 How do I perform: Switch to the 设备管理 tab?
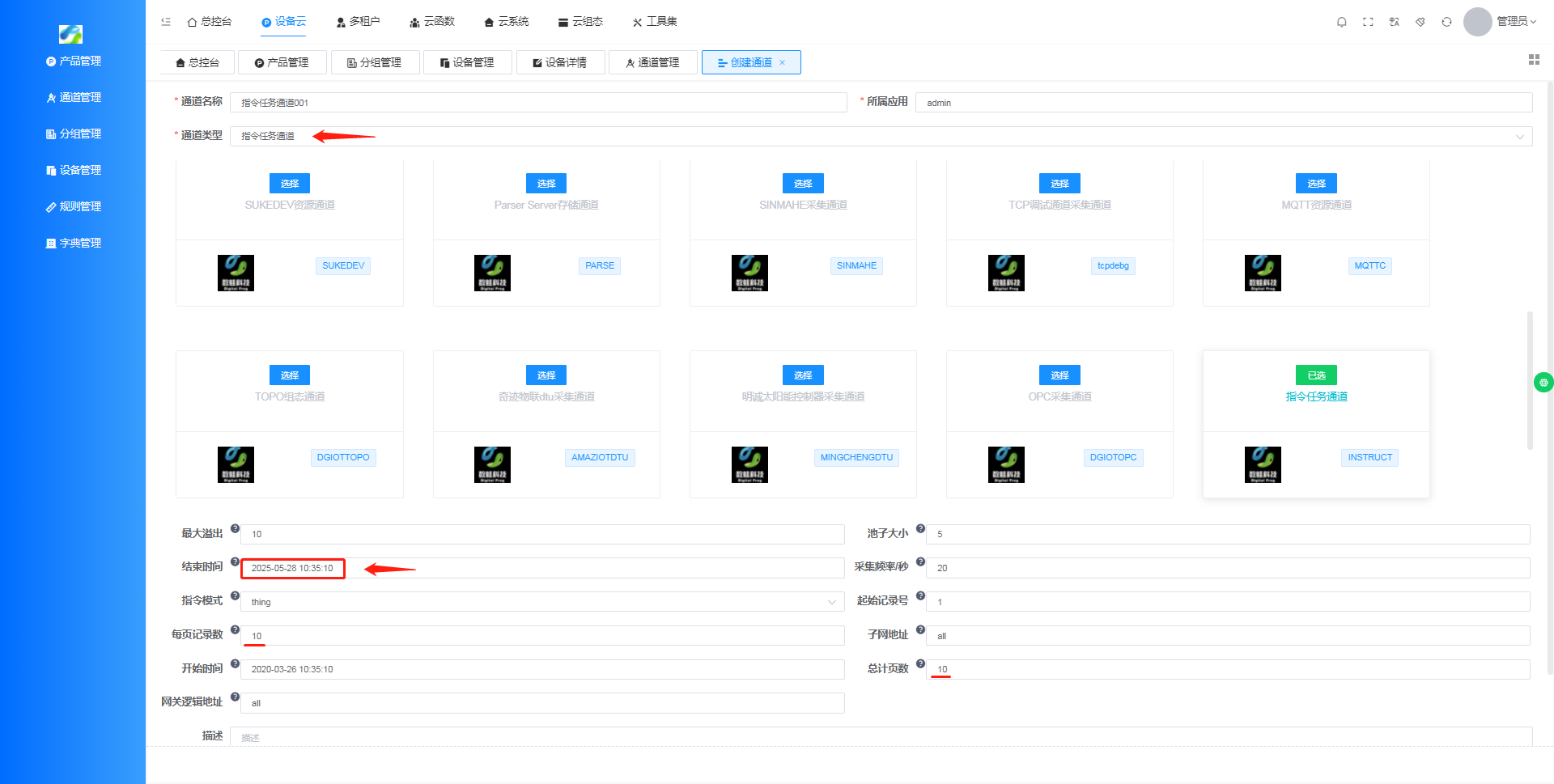(x=466, y=62)
